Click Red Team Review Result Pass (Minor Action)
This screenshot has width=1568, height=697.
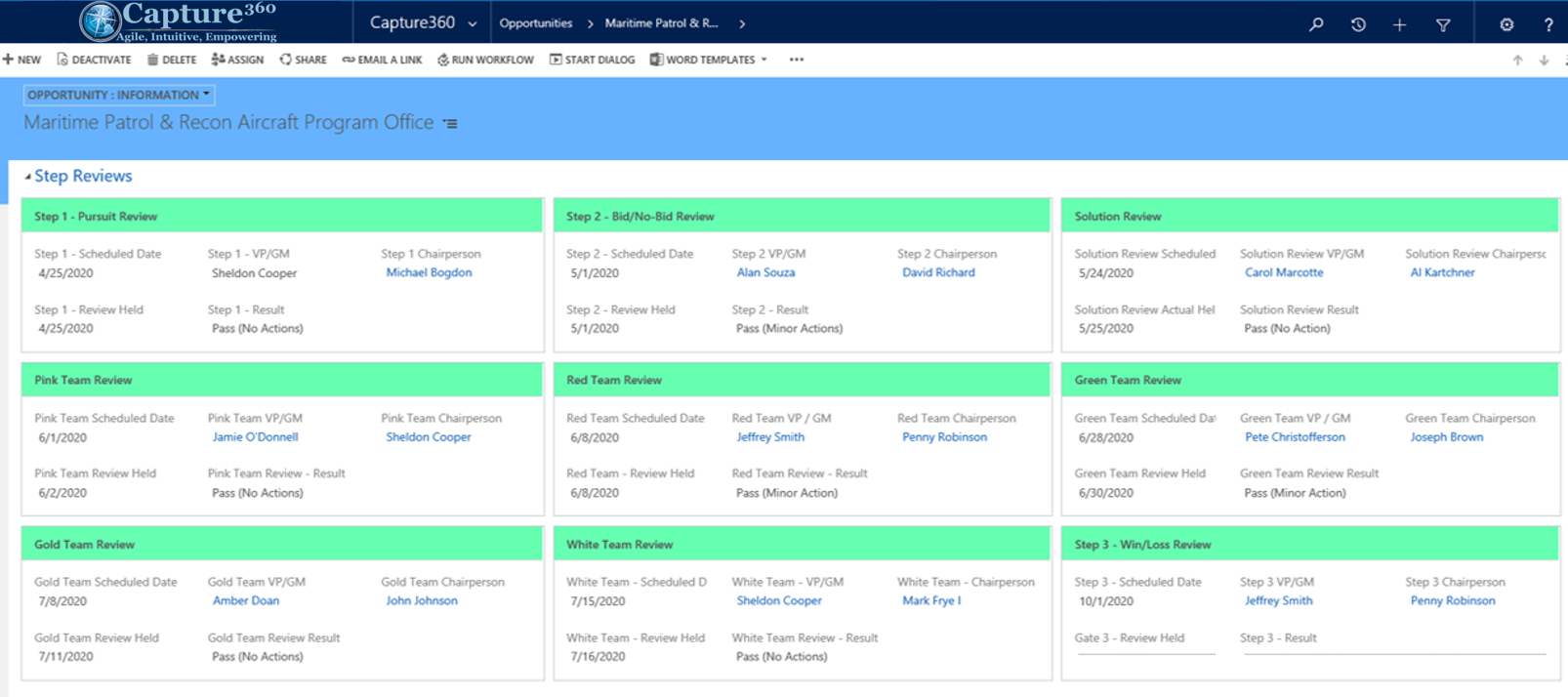[787, 493]
